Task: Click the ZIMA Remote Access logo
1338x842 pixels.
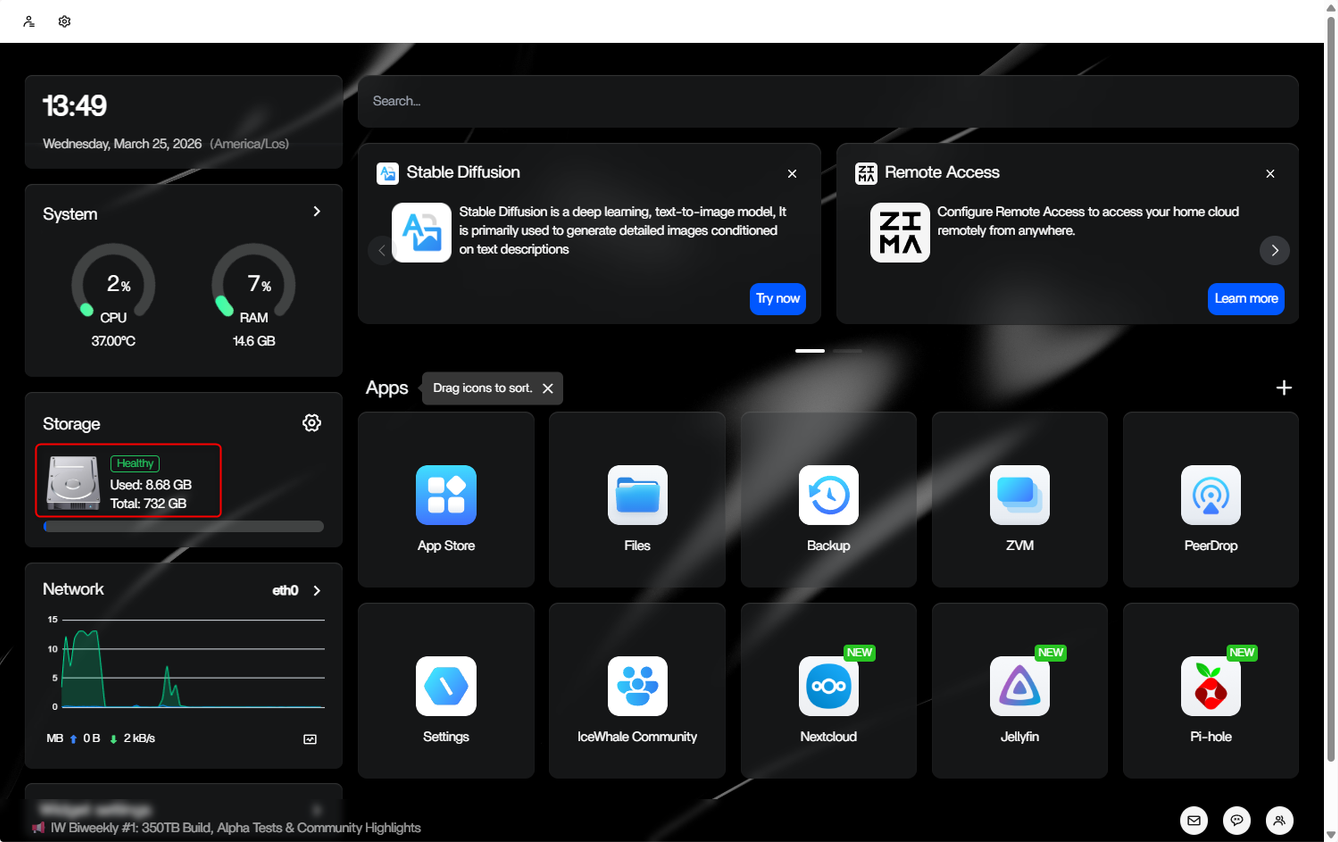Action: tap(900, 232)
